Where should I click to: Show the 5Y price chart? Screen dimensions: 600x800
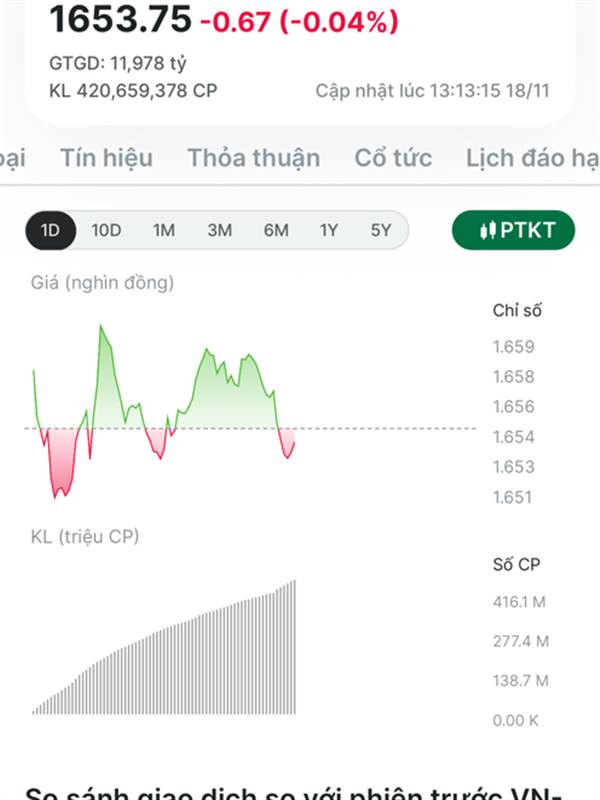(381, 230)
